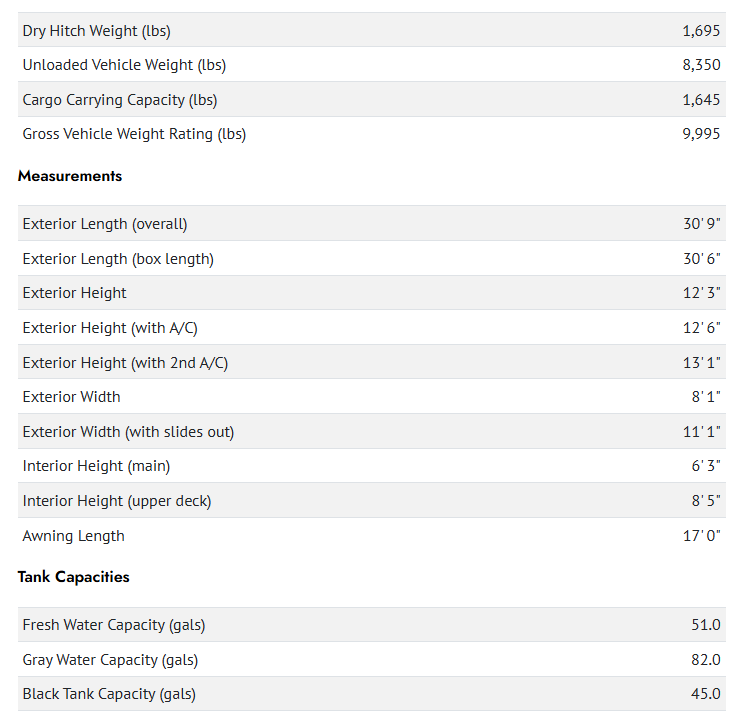Click the Measurements section heading

70,176
